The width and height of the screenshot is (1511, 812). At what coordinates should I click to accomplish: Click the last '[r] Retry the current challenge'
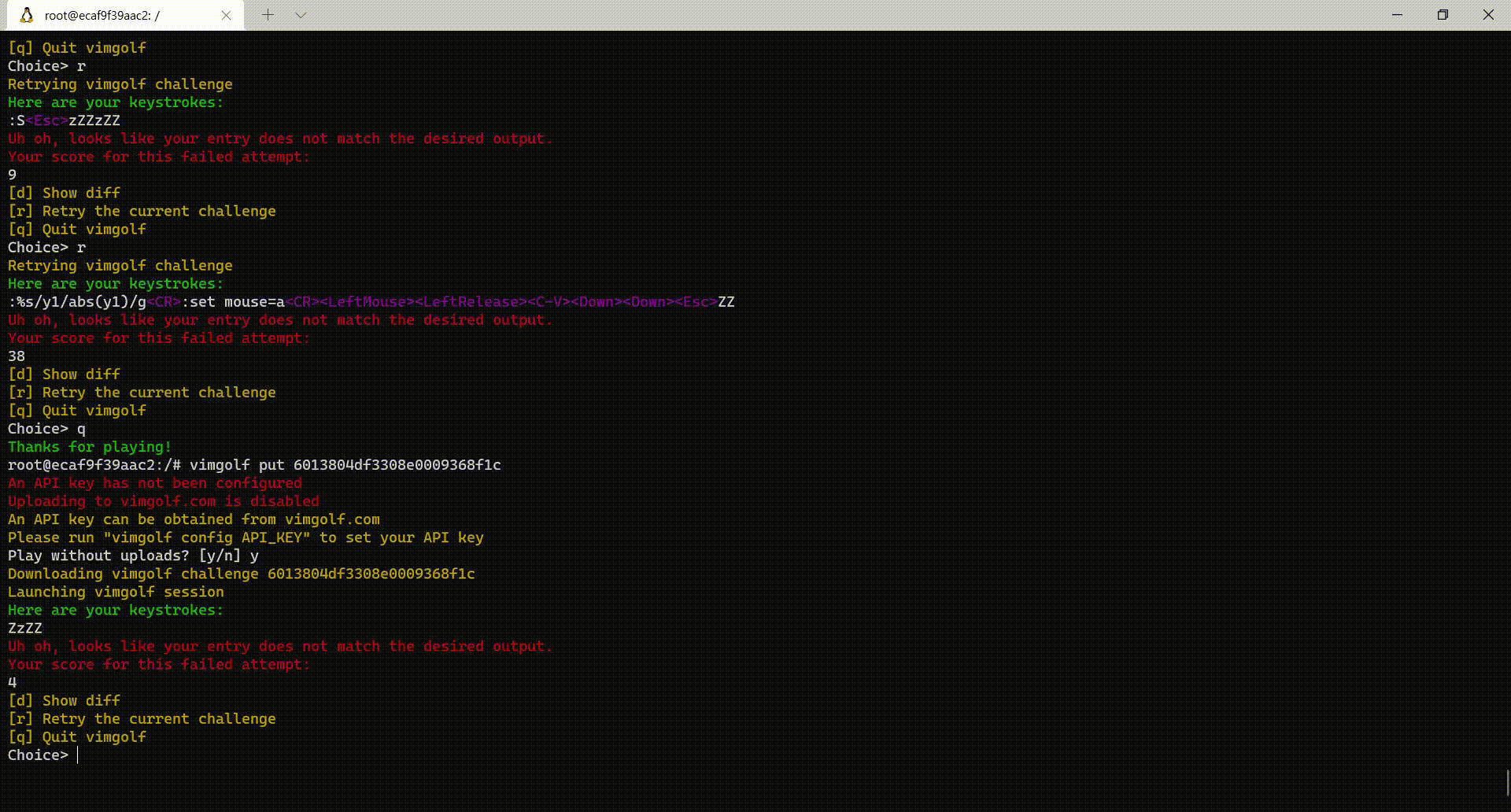tap(142, 719)
